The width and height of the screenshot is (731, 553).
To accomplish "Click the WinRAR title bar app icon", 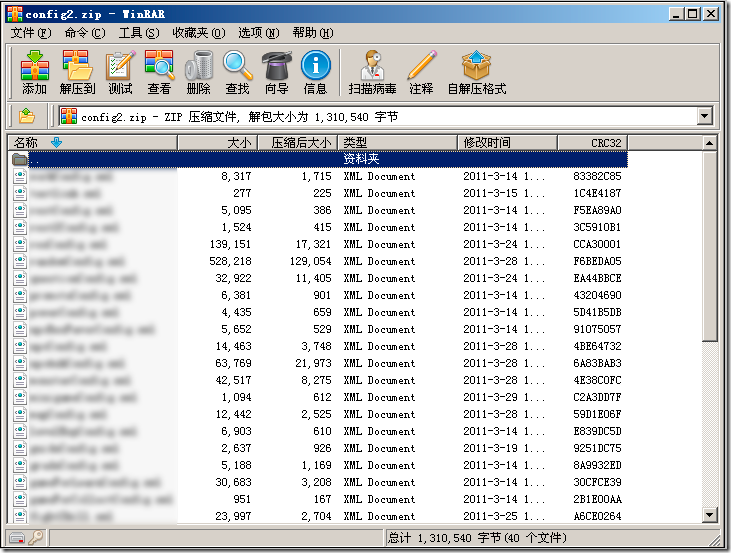I will (15, 14).
